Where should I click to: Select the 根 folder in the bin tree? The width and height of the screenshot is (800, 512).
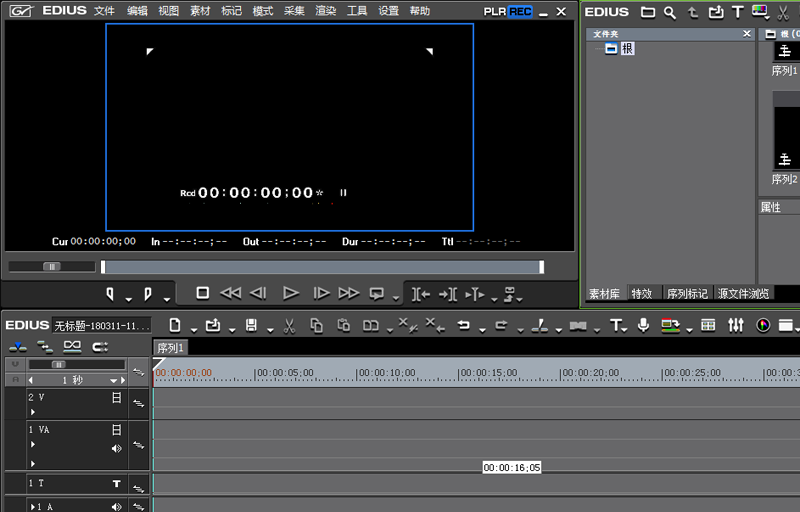point(627,48)
